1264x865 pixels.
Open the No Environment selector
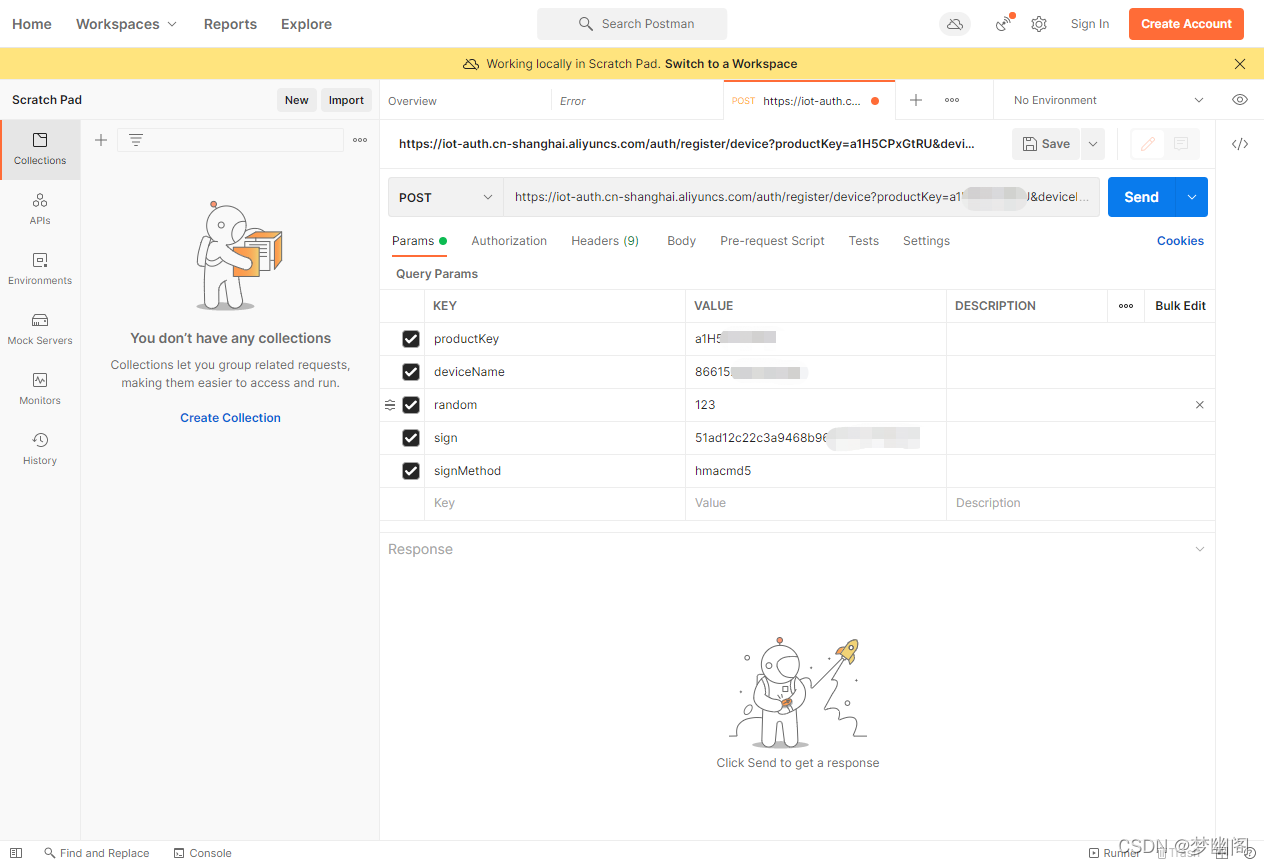tap(1108, 100)
